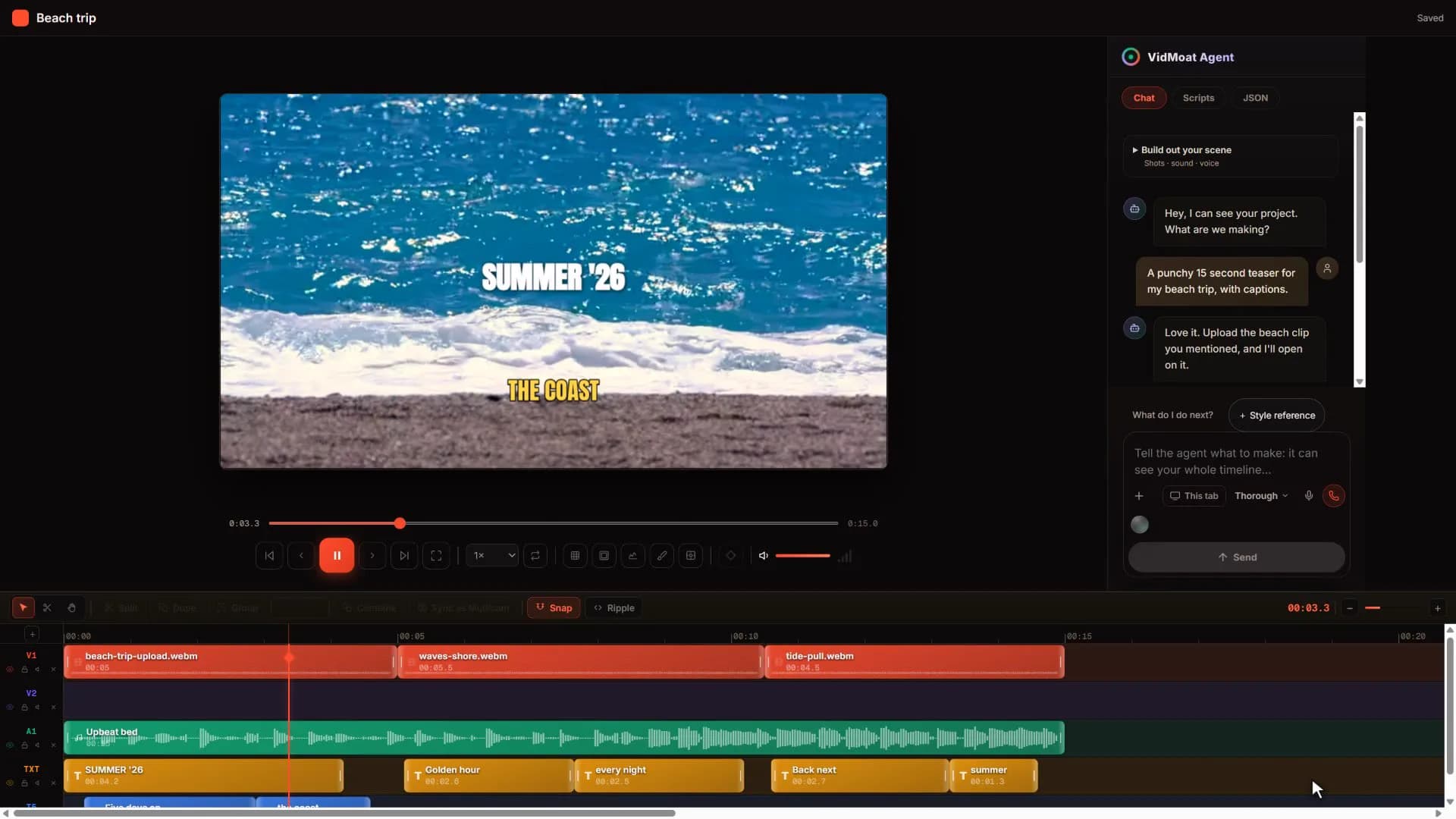Click the audio level meter icon
This screenshot has height=819, width=1456.
pyautogui.click(x=845, y=556)
